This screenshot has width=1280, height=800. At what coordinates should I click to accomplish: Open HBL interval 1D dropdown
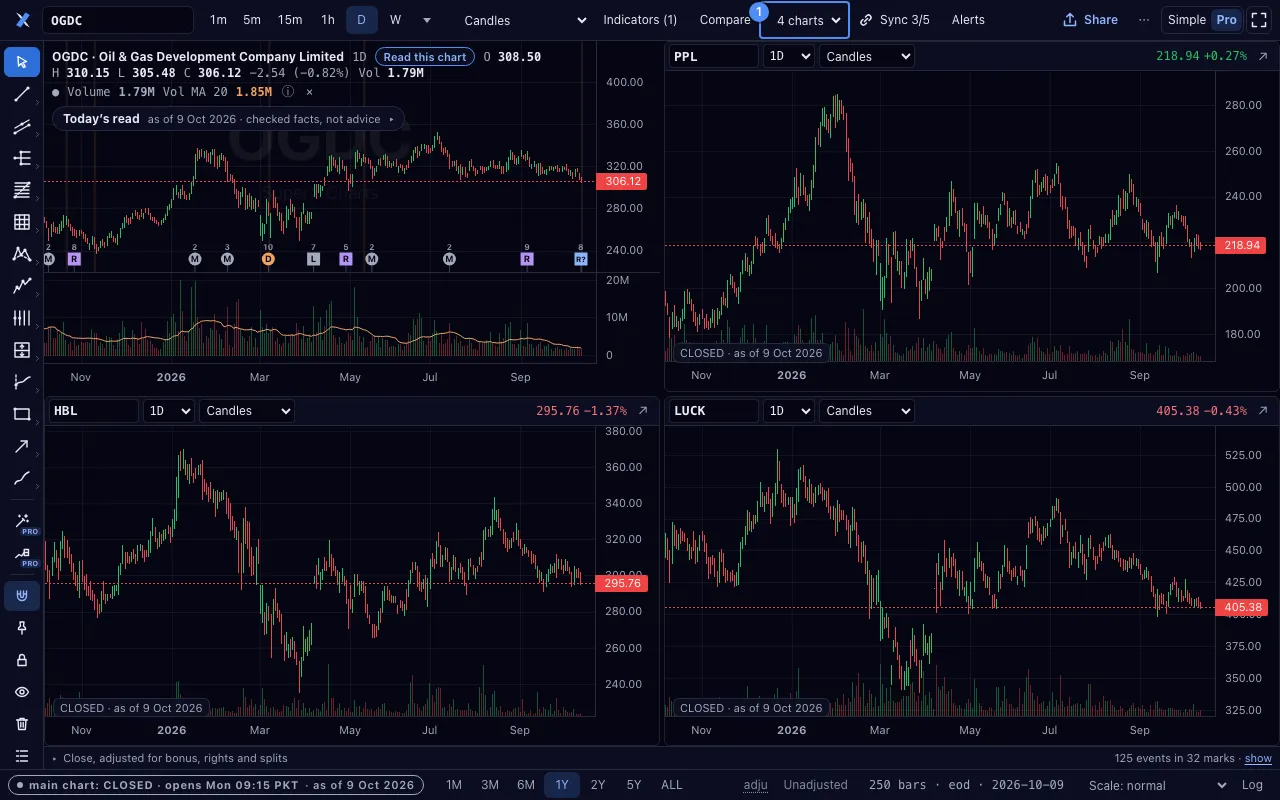tap(168, 410)
